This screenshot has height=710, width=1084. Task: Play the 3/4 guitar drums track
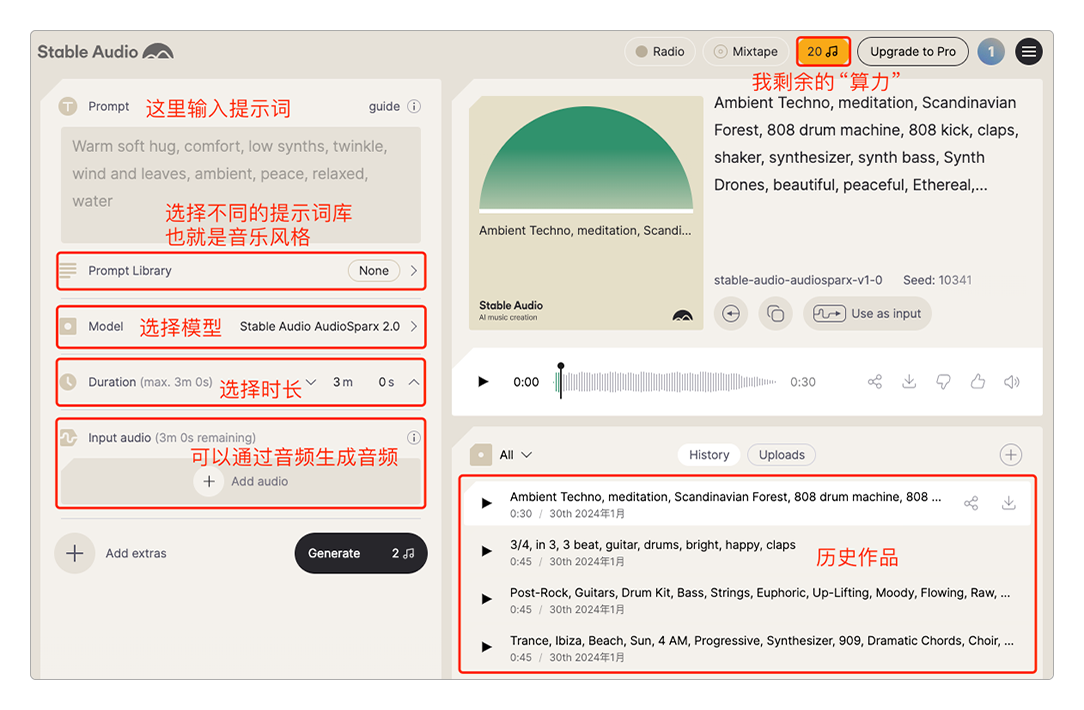coord(487,551)
